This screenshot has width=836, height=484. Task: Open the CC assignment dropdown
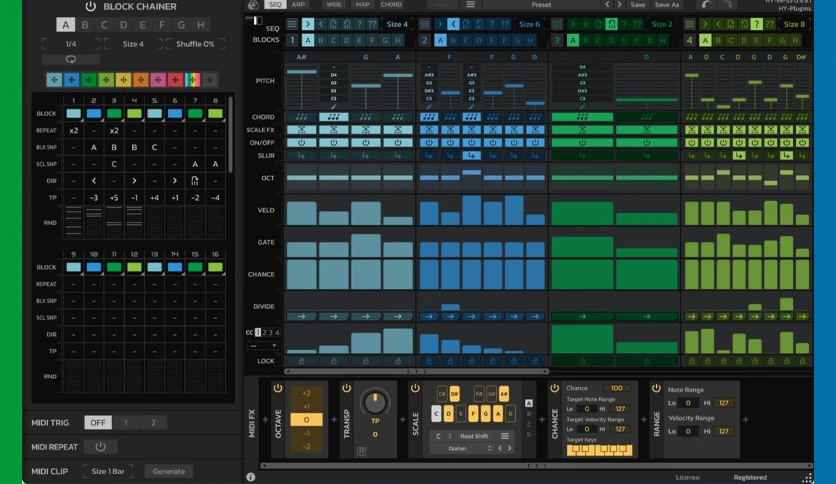click(x=263, y=345)
